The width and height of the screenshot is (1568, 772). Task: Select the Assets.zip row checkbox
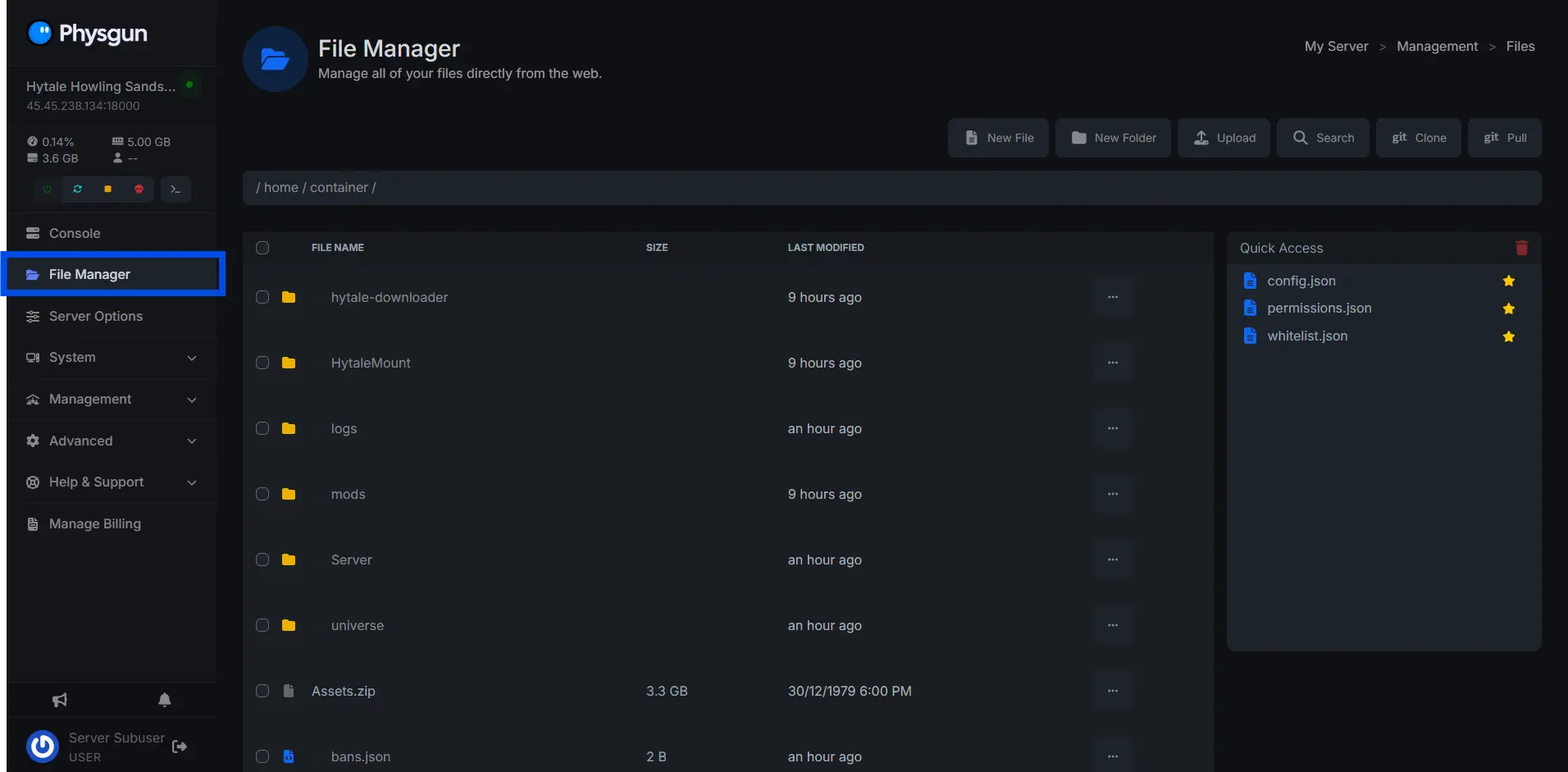tap(262, 691)
